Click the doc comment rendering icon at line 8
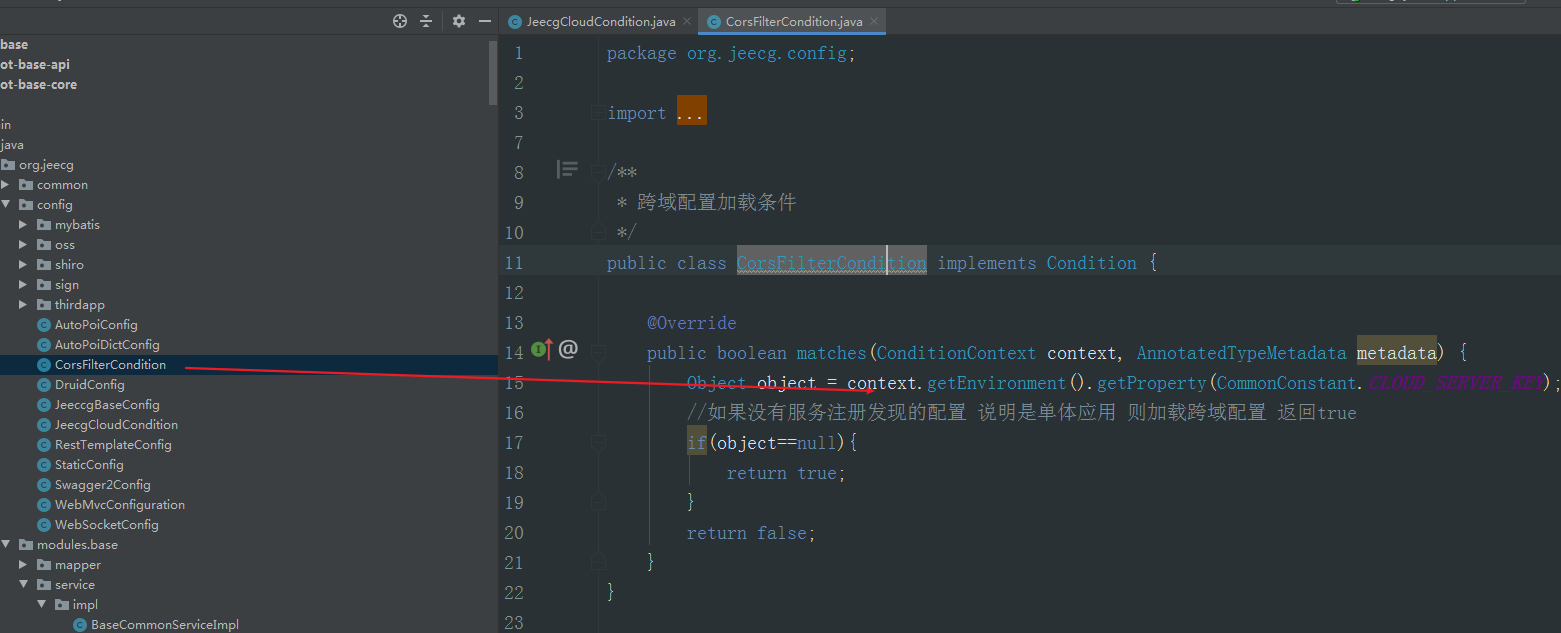 tap(567, 170)
